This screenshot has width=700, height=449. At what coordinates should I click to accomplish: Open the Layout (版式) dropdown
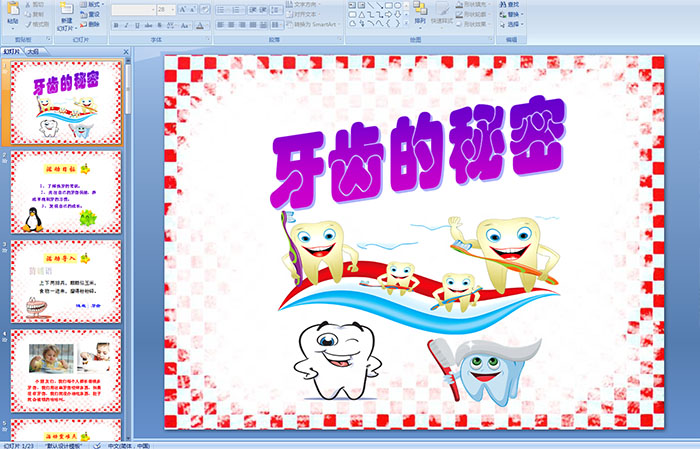coord(92,4)
